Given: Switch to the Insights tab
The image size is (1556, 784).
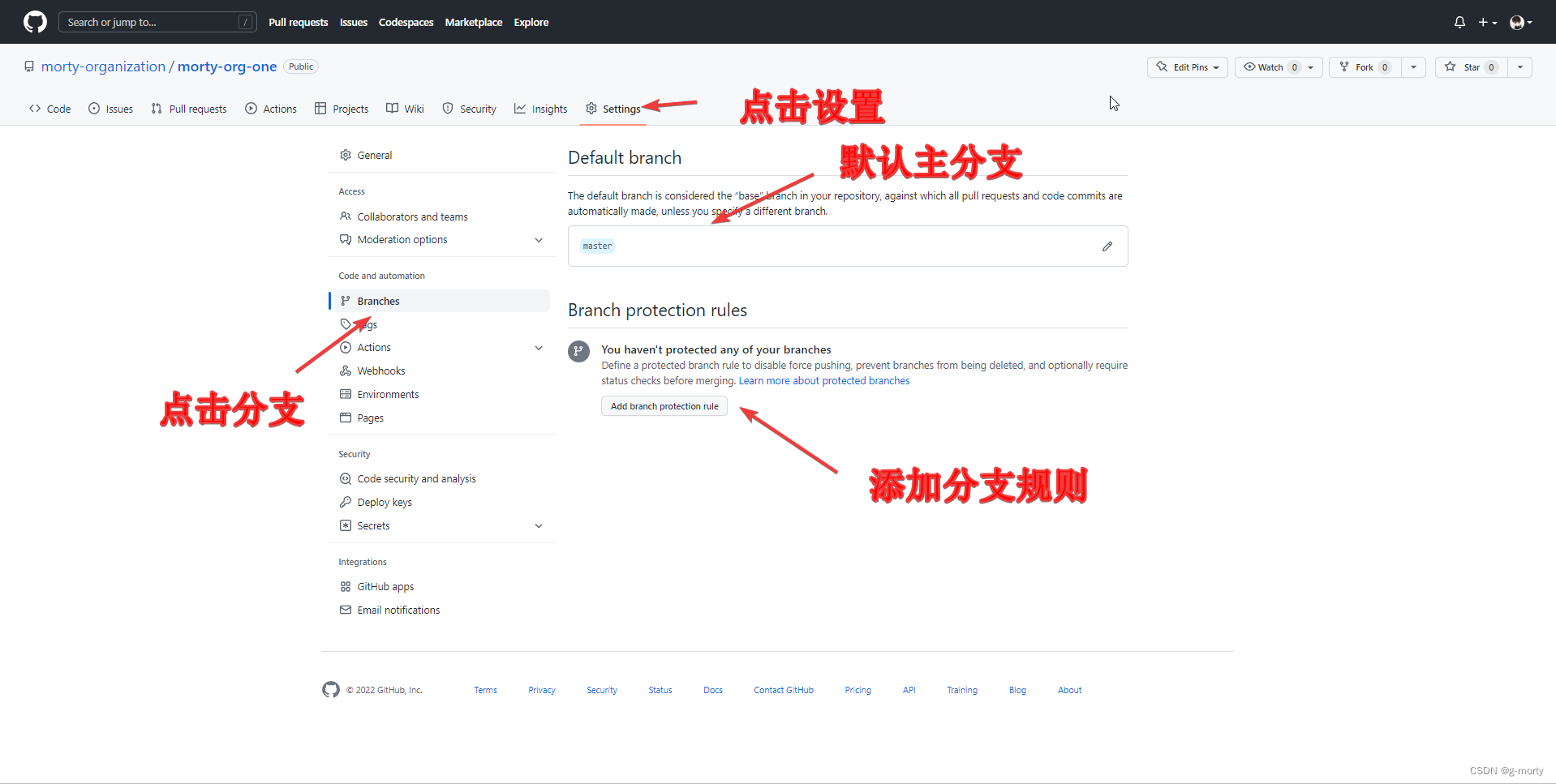Looking at the screenshot, I should coord(540,109).
